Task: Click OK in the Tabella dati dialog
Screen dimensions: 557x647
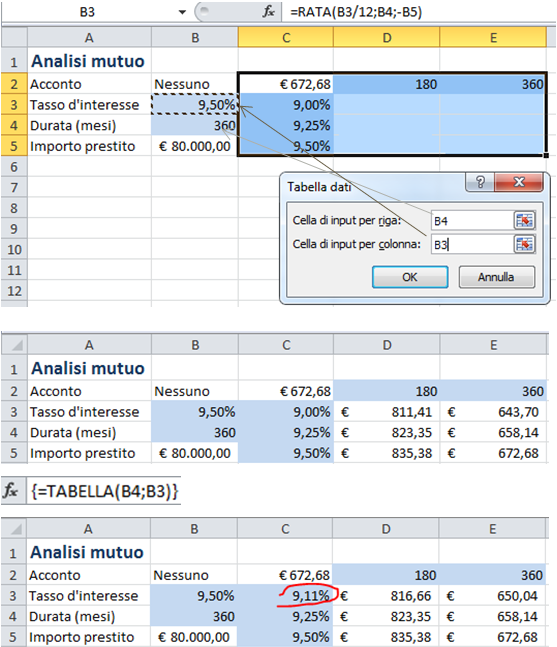Action: (x=410, y=277)
